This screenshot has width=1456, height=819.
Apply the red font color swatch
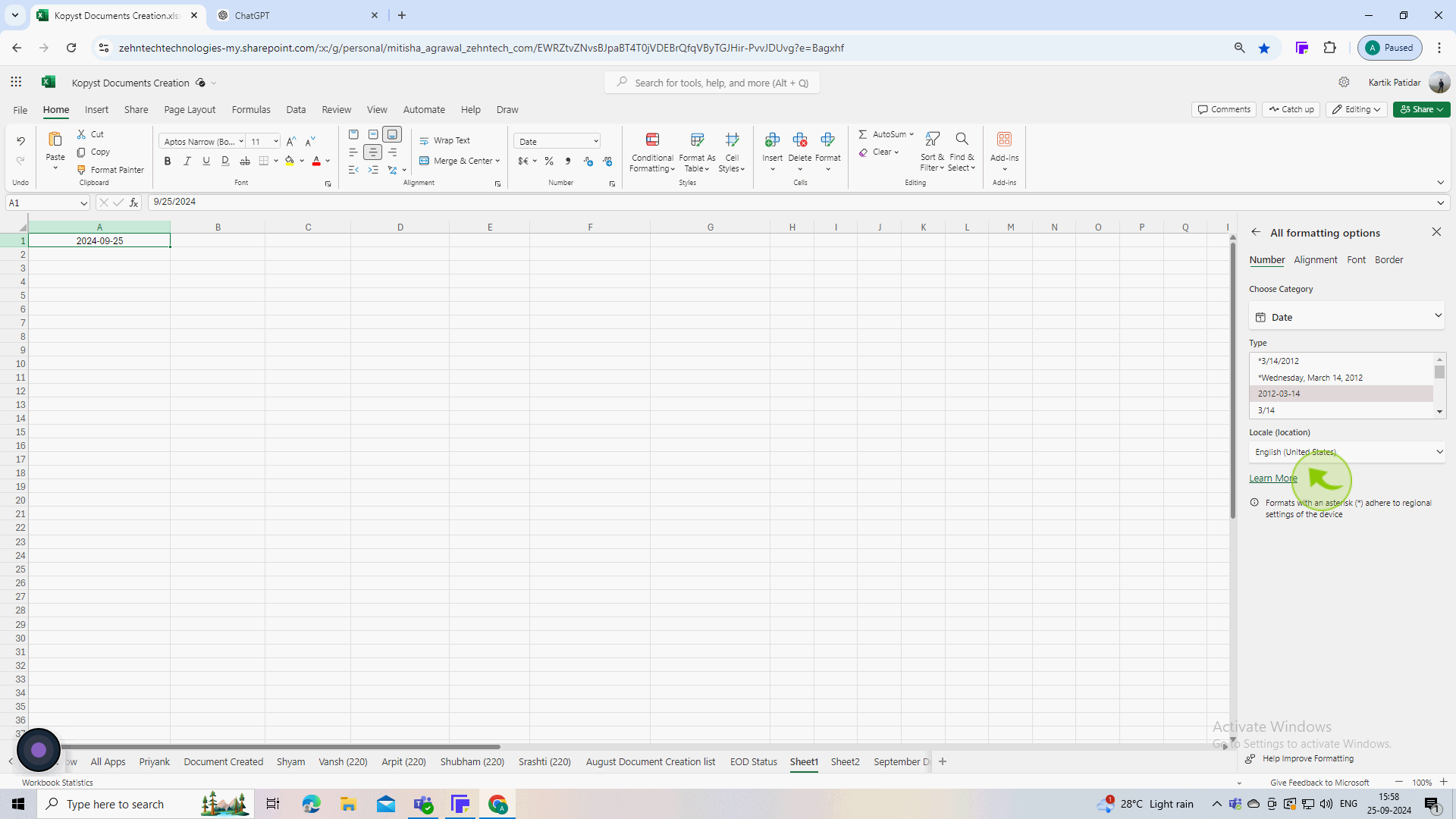point(316,161)
